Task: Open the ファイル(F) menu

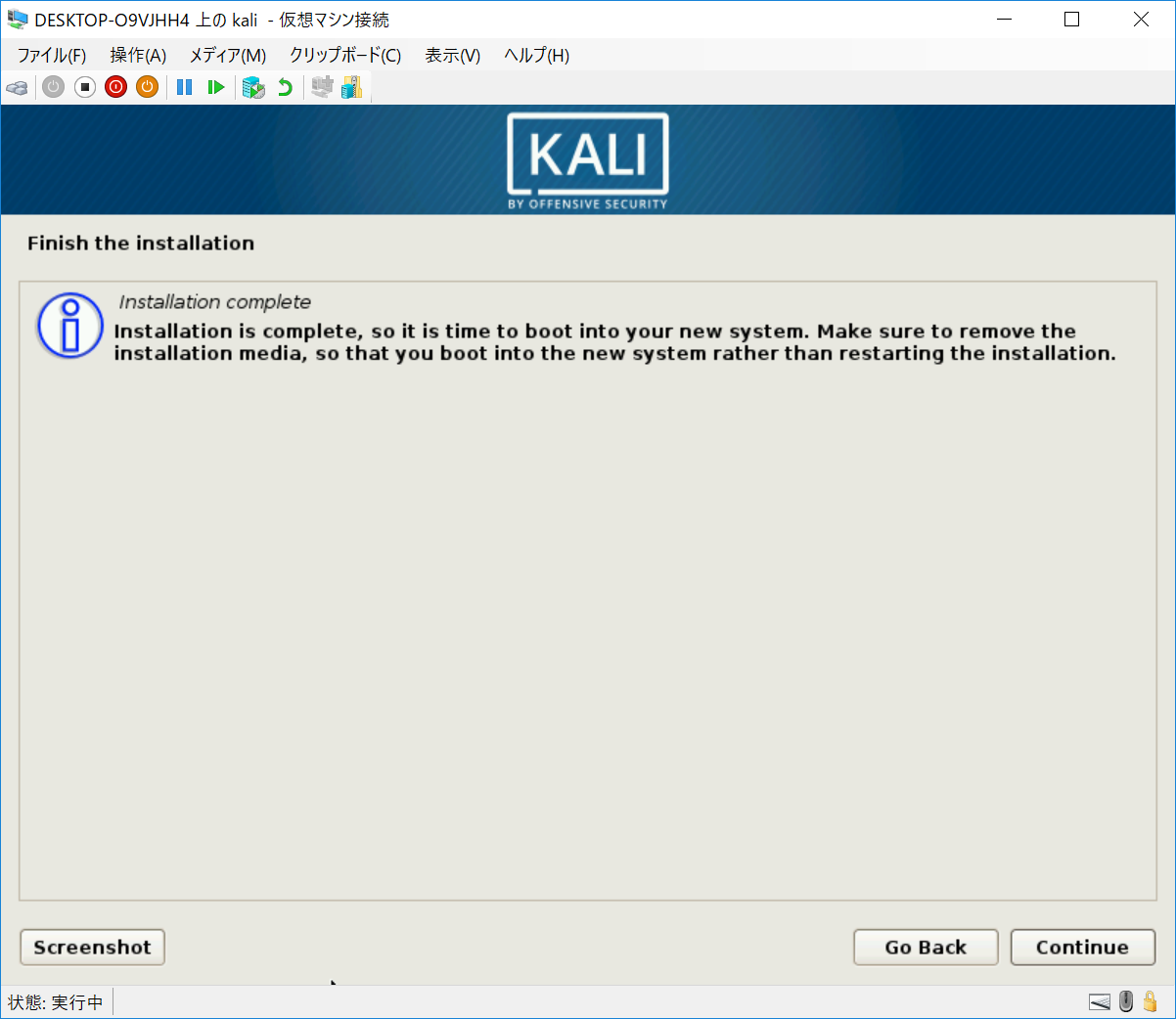Action: pos(52,56)
